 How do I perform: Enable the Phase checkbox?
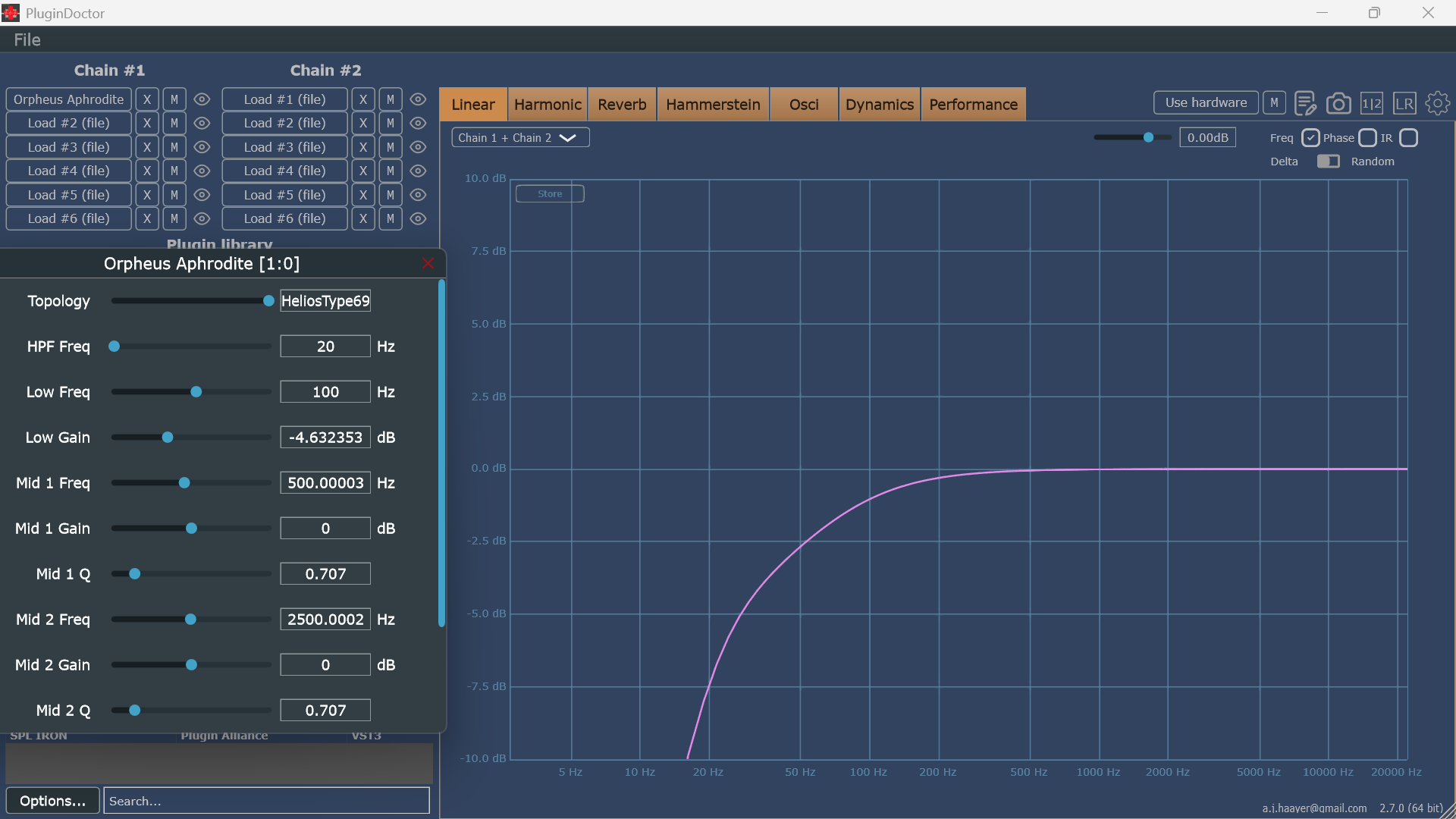1367,138
